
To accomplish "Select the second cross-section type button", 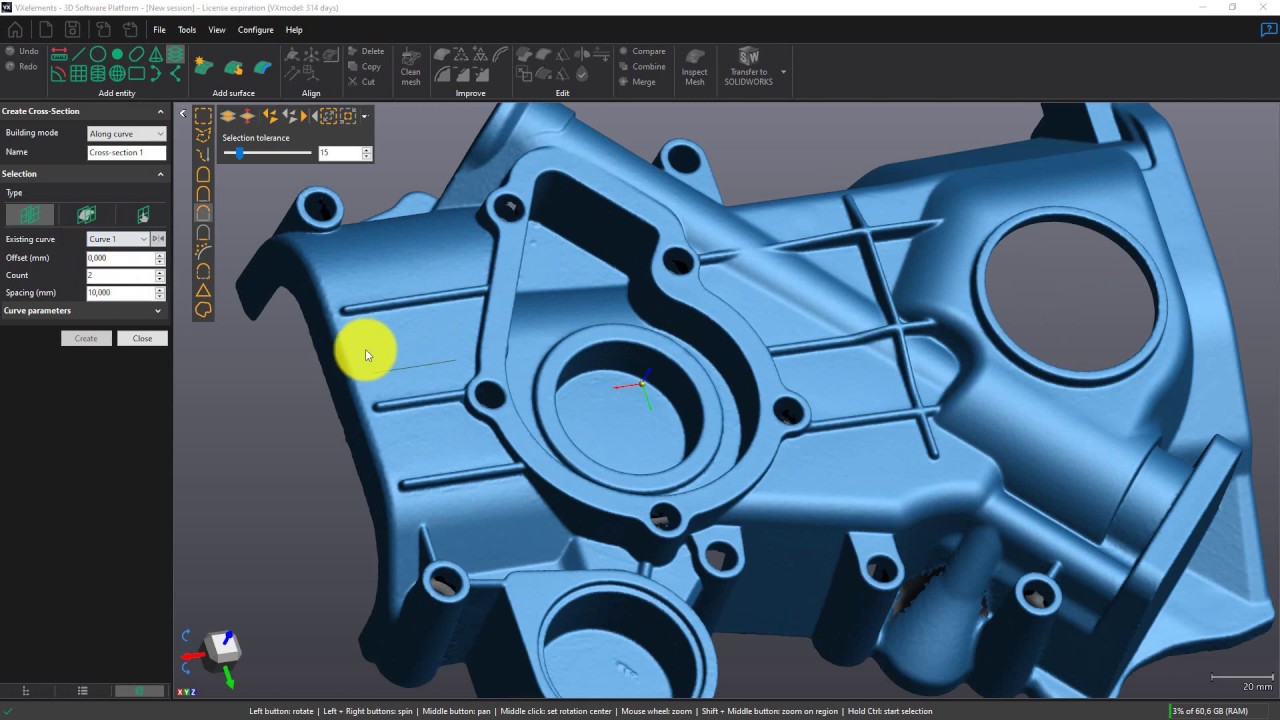I will click(x=86, y=215).
